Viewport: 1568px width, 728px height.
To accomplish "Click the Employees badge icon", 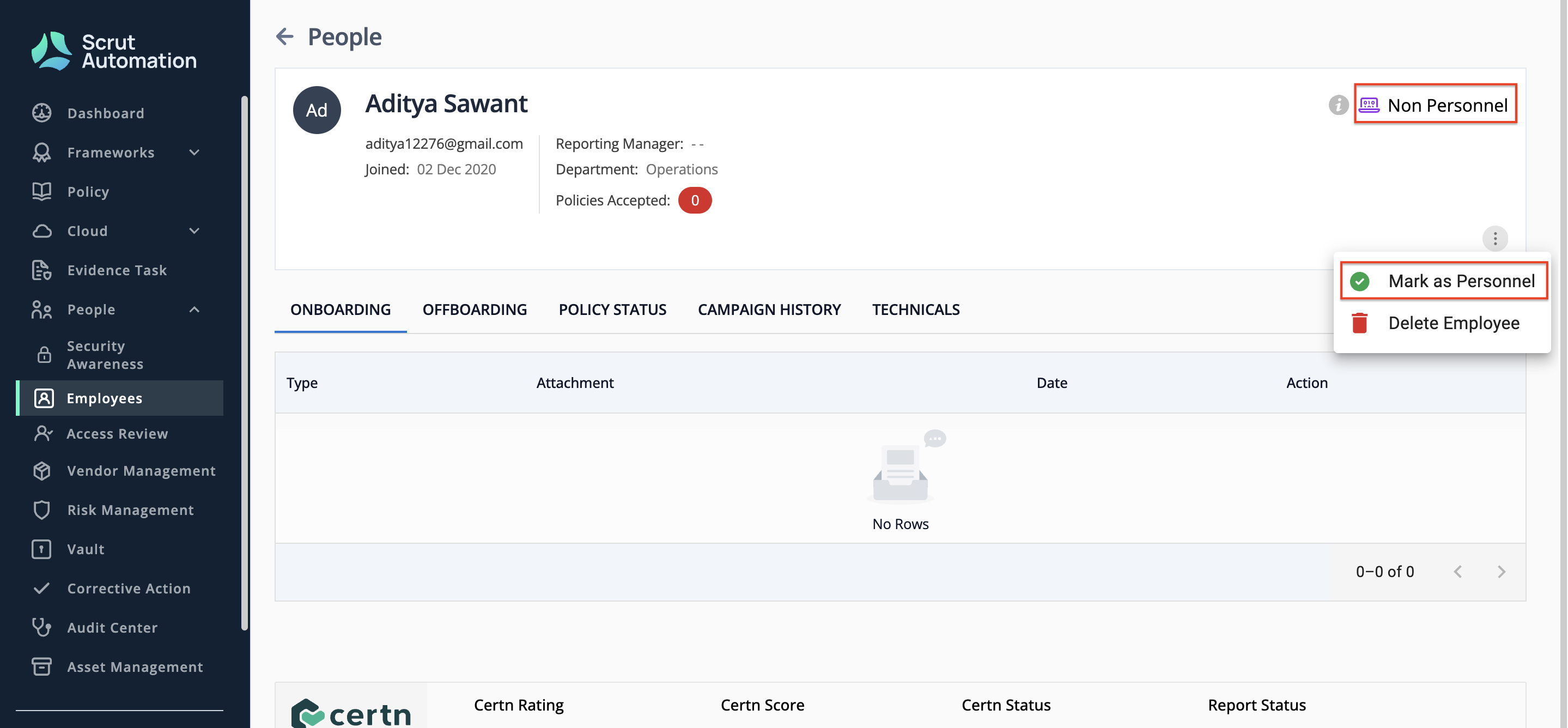I will pos(44,398).
